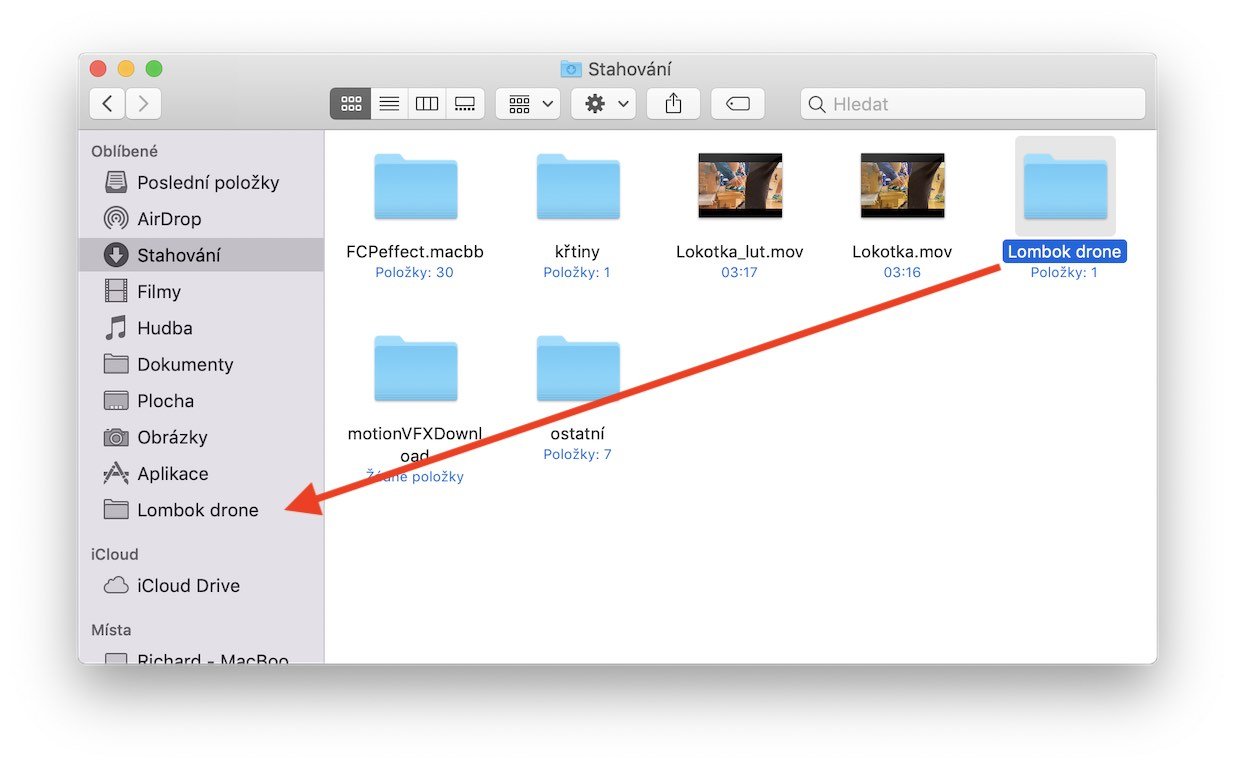Switch to column view mode
Viewport: 1235px width, 767px height.
(x=427, y=104)
